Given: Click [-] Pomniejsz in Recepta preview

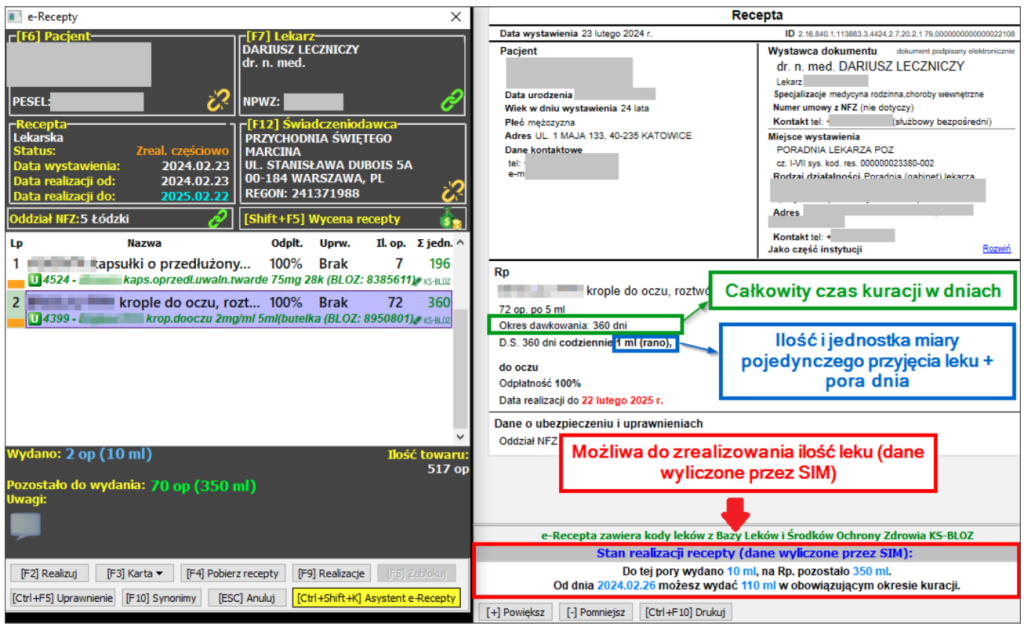Looking at the screenshot, I should pyautogui.click(x=596, y=612).
